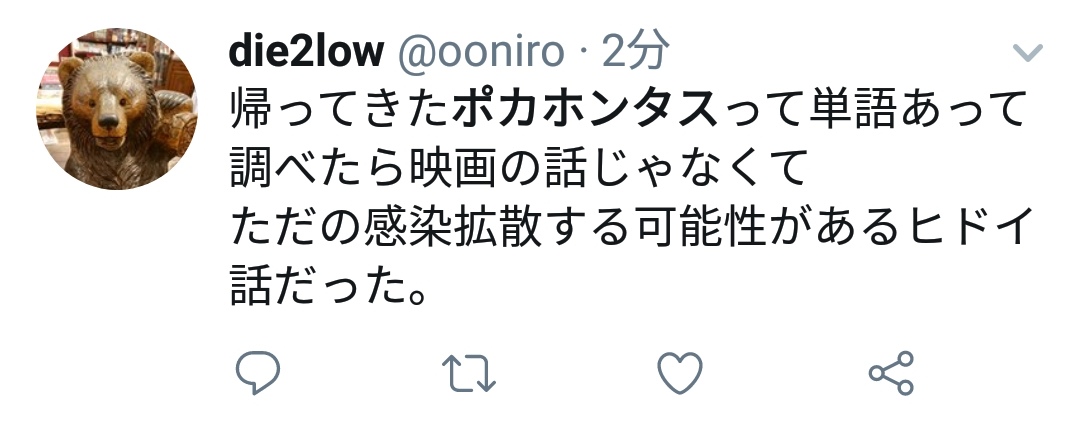Click the line 調べたら映画の話じゃなくて

coord(519,167)
